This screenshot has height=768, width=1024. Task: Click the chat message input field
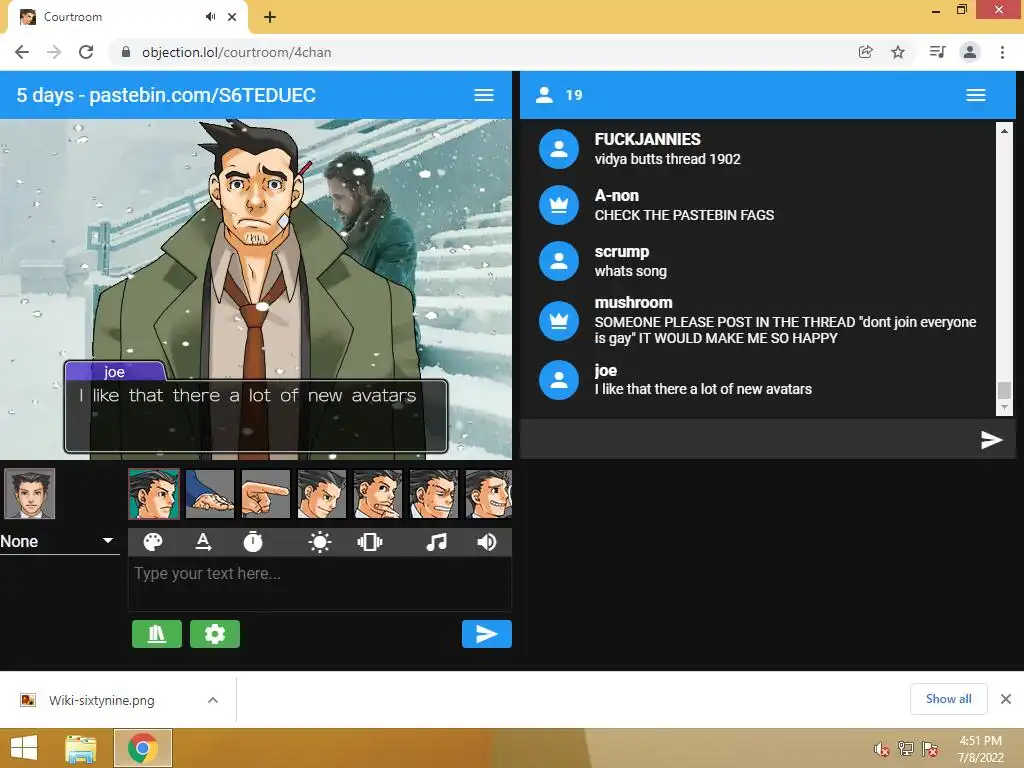pos(748,440)
